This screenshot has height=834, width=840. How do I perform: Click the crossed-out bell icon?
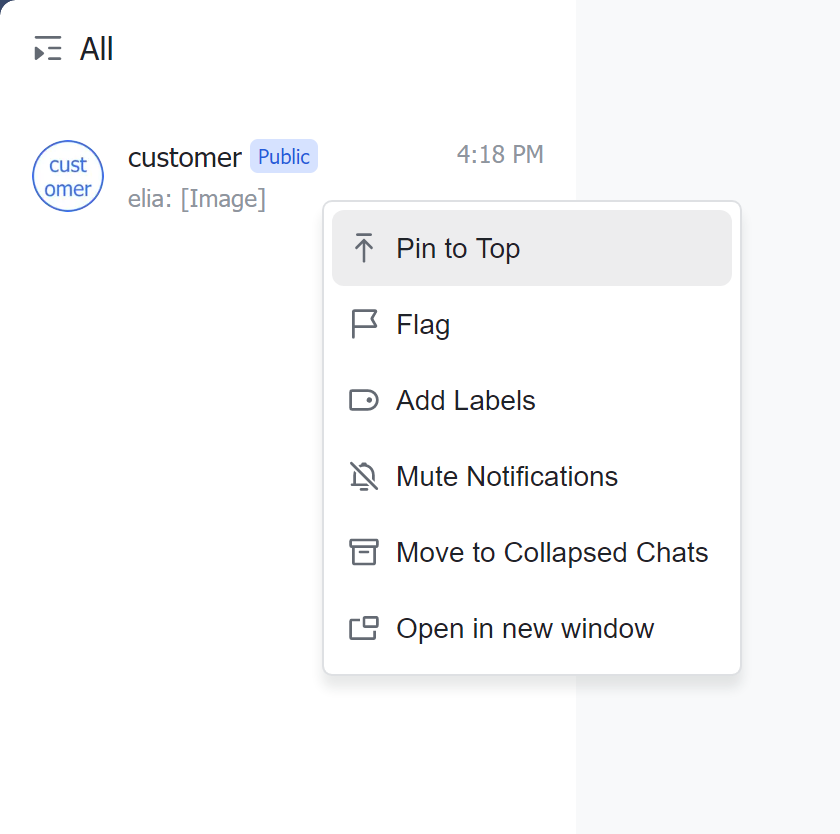[x=364, y=477]
